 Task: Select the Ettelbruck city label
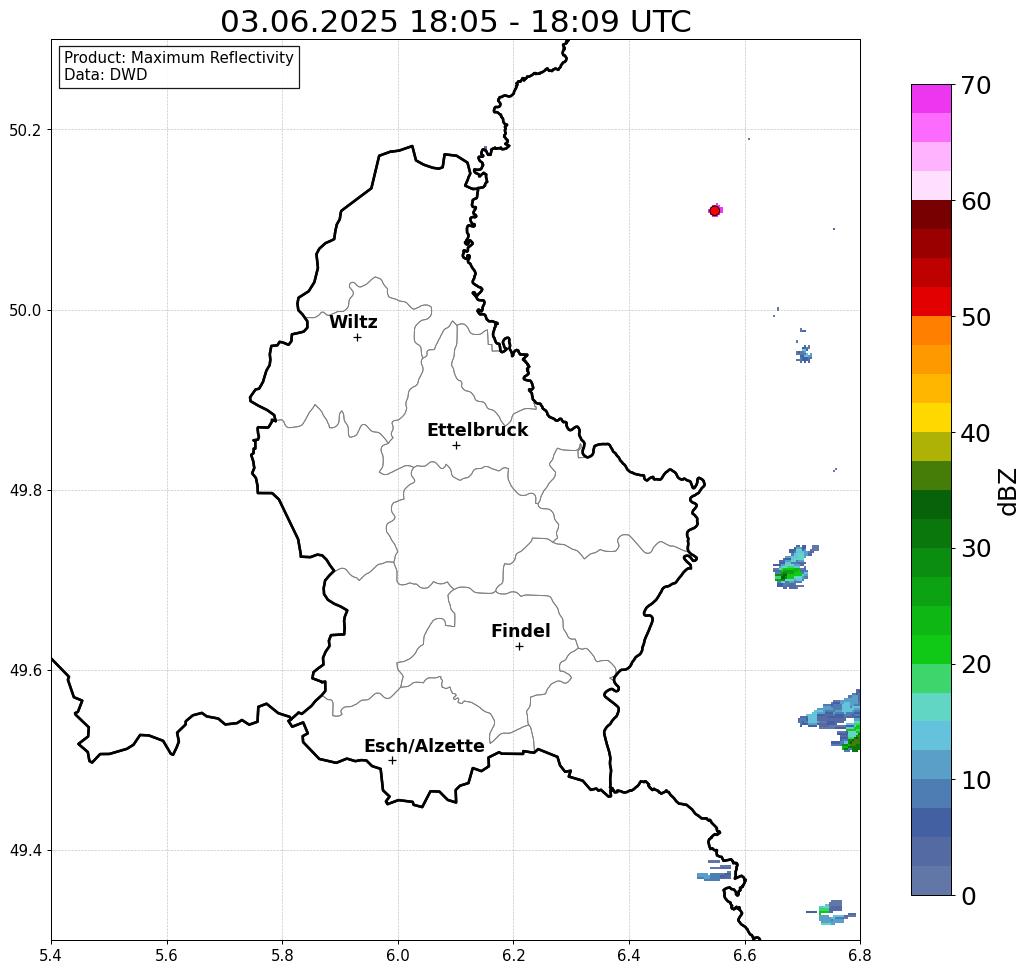pyautogui.click(x=477, y=430)
